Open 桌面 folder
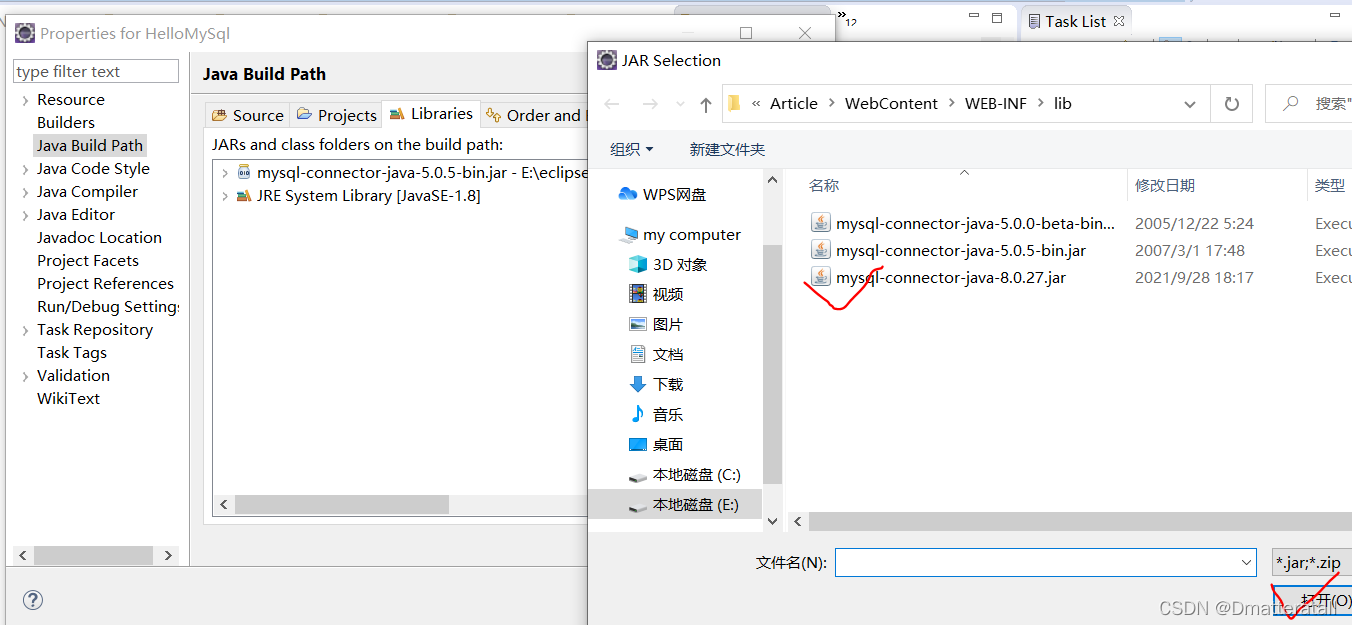The image size is (1352, 625). 656,444
